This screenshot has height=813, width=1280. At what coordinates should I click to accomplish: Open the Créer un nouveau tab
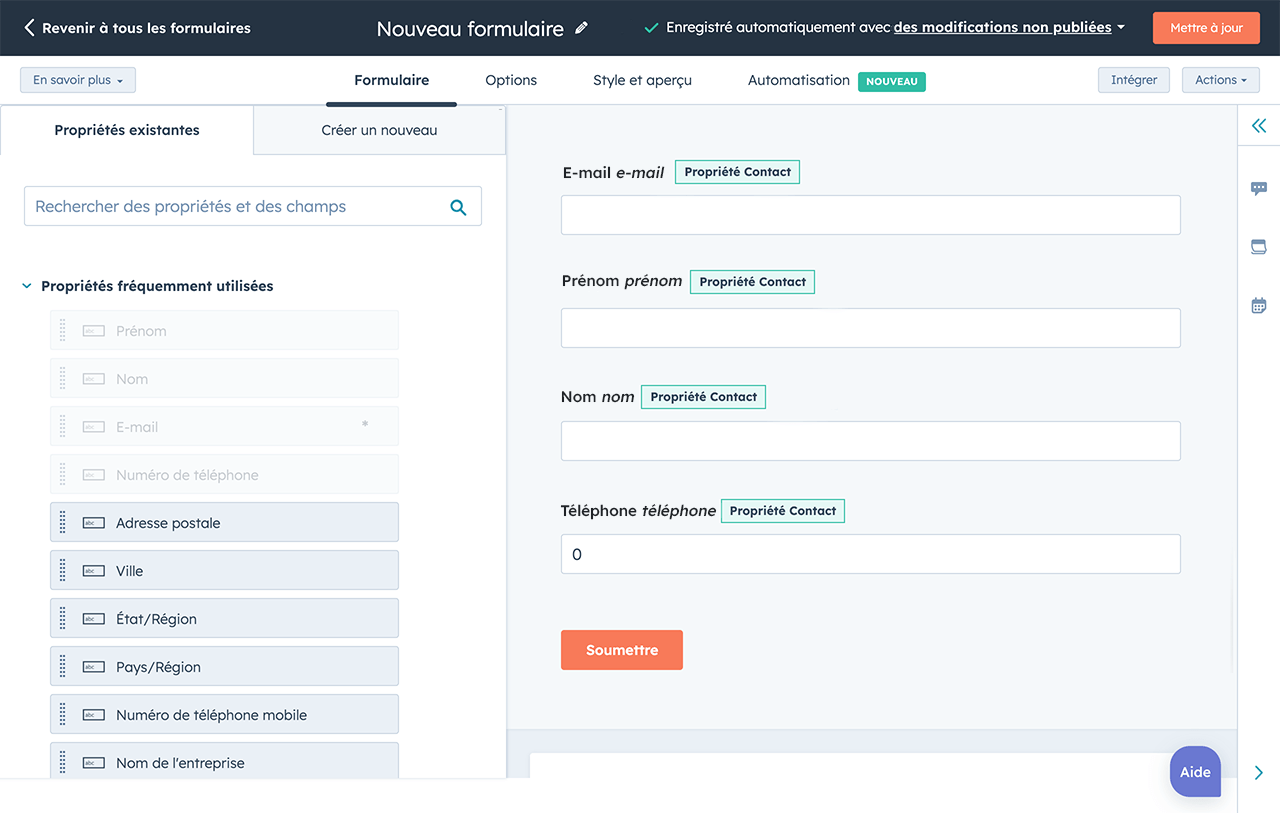click(x=379, y=130)
